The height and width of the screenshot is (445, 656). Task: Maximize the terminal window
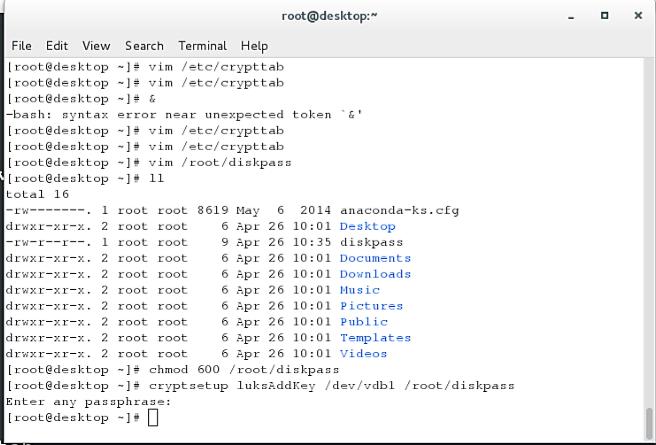pos(604,16)
